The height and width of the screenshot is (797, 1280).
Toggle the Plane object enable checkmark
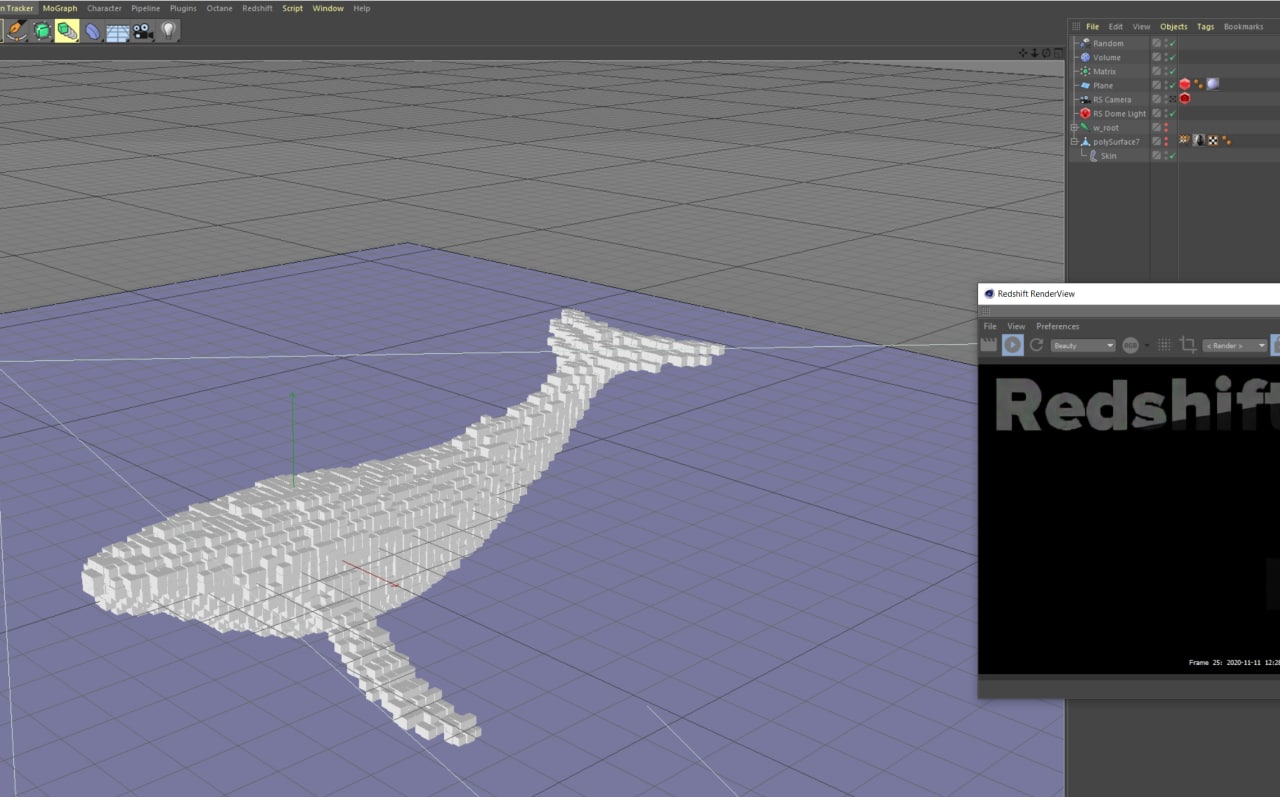pos(1172,85)
